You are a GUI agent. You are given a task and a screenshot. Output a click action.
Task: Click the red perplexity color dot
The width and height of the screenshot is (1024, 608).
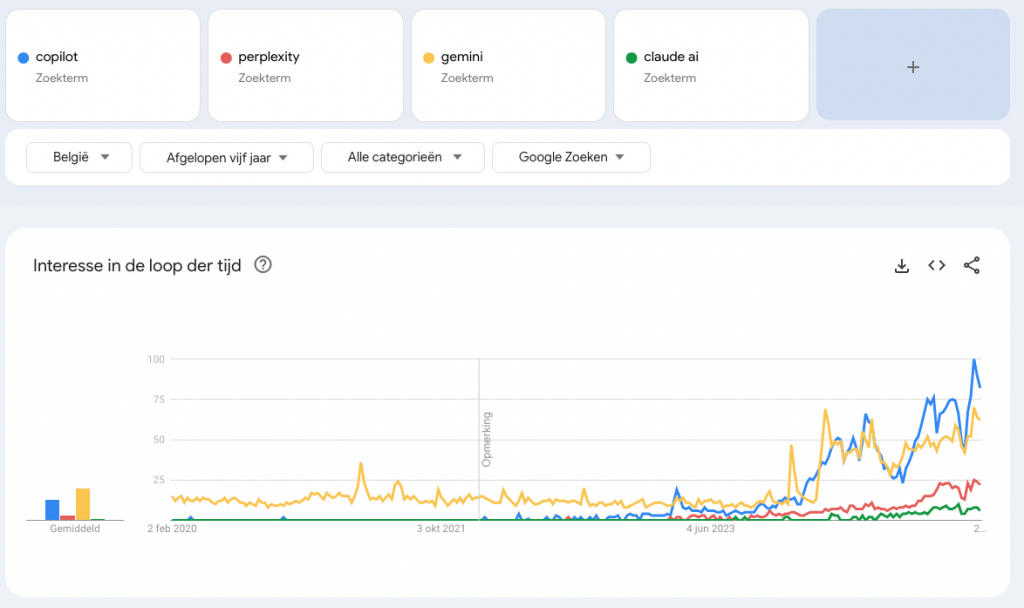226,58
